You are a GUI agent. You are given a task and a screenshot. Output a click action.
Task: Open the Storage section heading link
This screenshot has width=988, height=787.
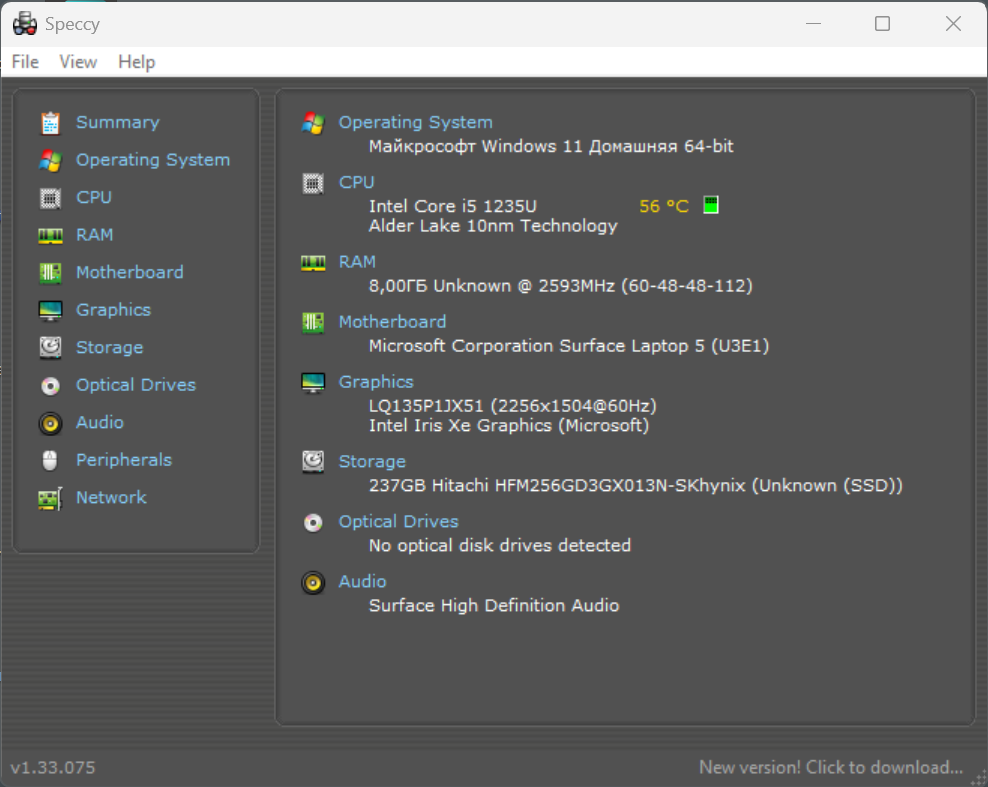coord(372,461)
